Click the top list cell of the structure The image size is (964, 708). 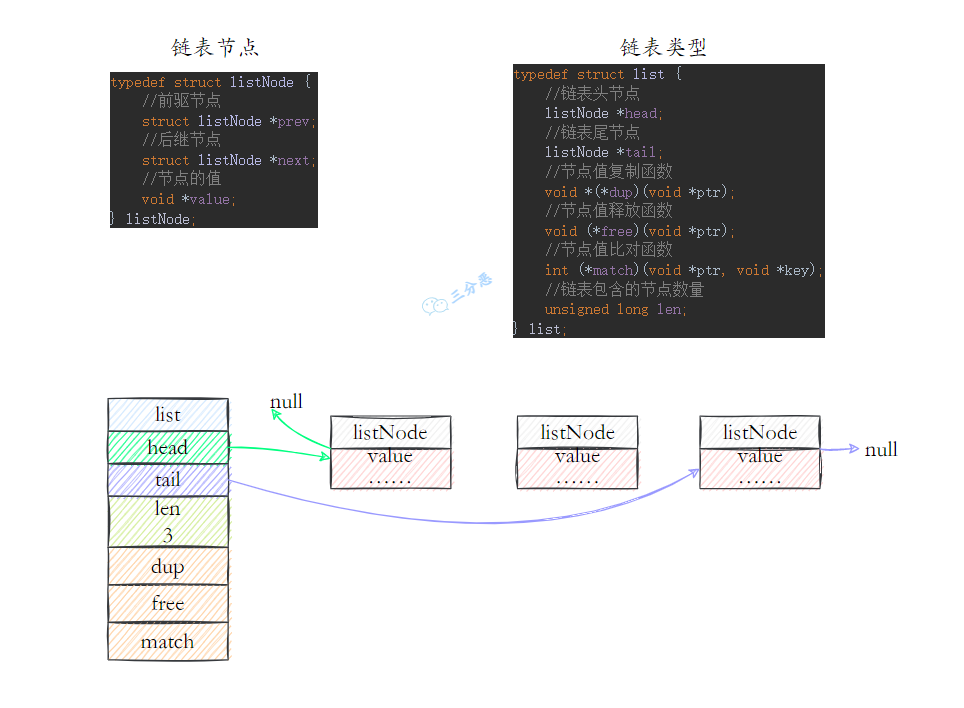pos(167,414)
